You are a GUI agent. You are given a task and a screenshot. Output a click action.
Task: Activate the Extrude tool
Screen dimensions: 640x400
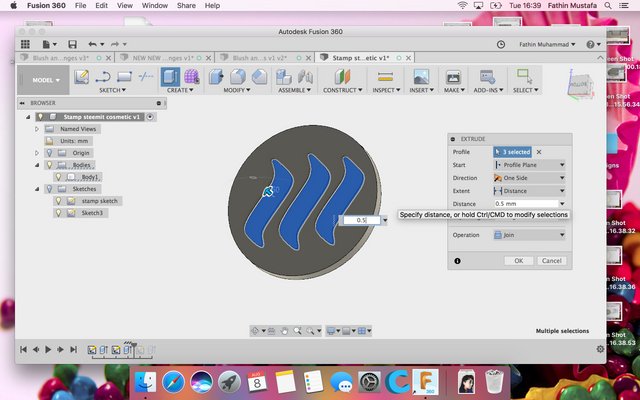click(170, 77)
